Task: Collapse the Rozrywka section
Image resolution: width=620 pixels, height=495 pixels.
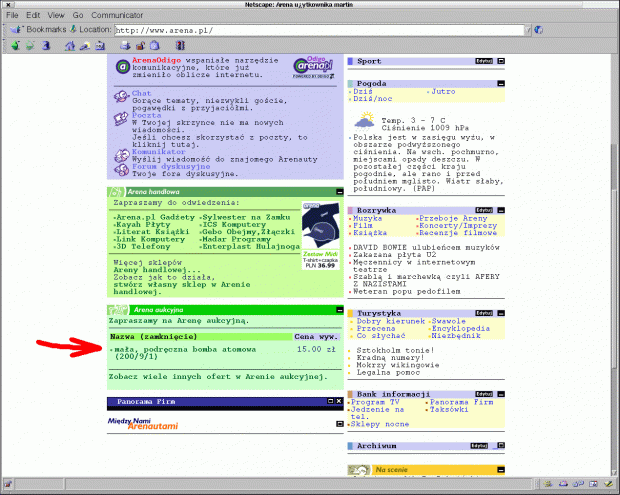Action: [501, 210]
